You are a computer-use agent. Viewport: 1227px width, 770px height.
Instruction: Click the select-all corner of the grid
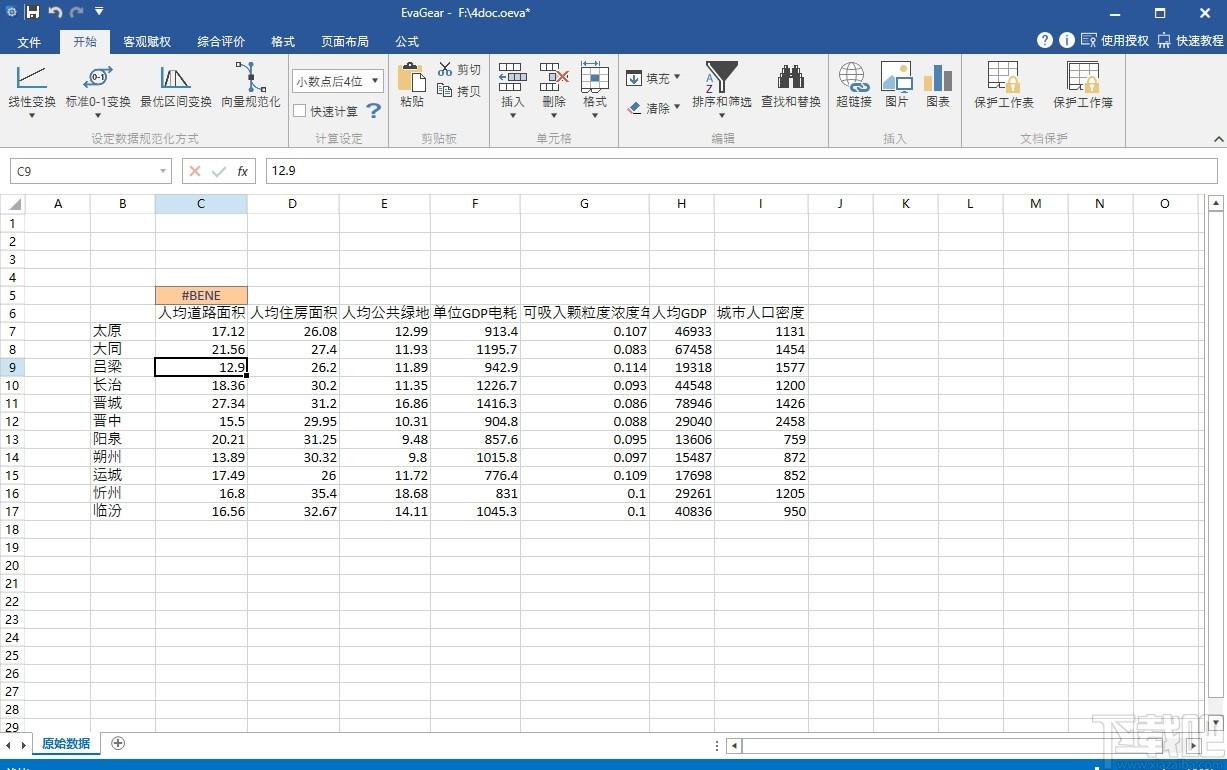tap(12, 204)
